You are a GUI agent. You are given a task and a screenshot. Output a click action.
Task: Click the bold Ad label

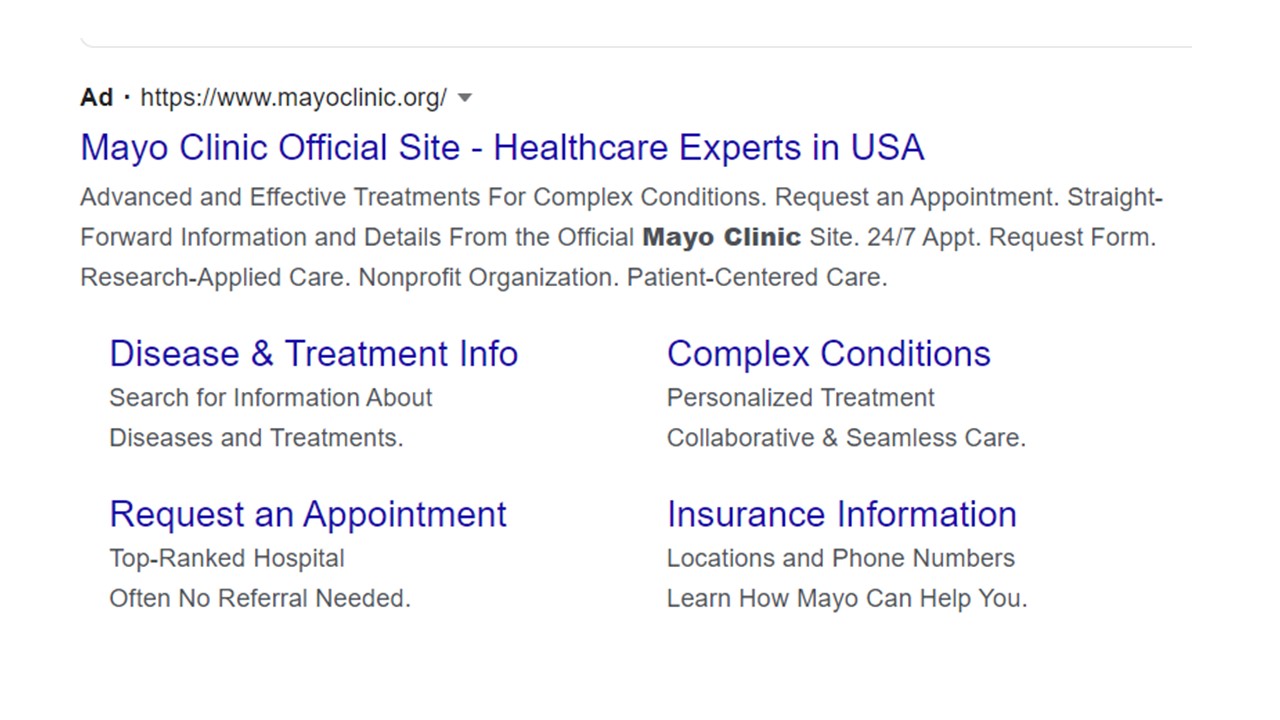coord(96,97)
